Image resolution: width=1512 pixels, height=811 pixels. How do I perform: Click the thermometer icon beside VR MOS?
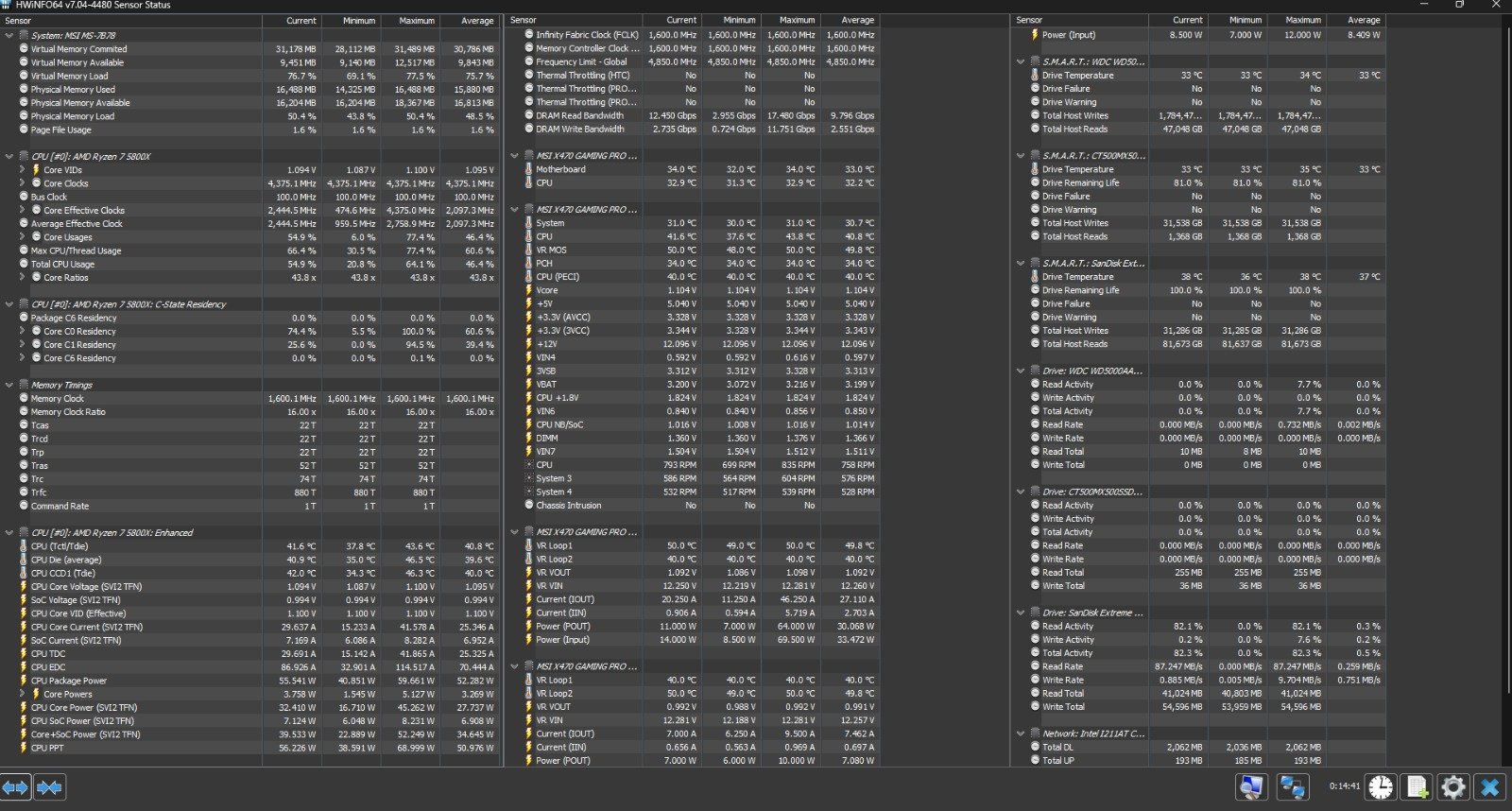529,250
